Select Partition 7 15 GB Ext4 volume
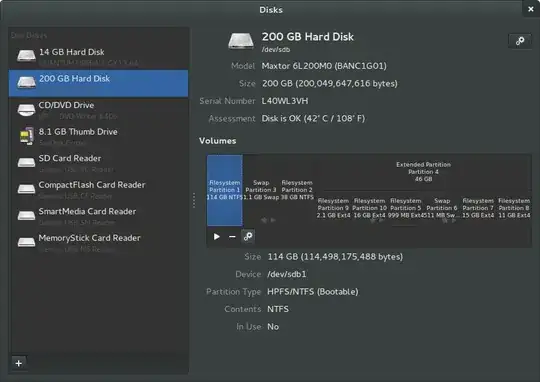540x382 pixels. click(x=478, y=208)
